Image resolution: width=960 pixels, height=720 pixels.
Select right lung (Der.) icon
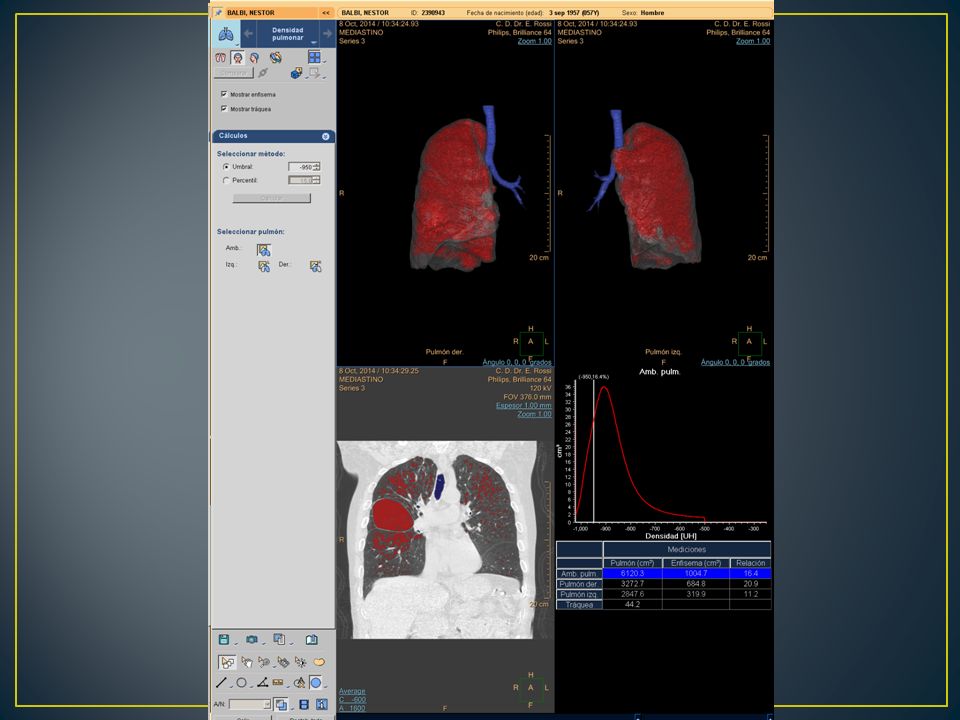pyautogui.click(x=315, y=266)
